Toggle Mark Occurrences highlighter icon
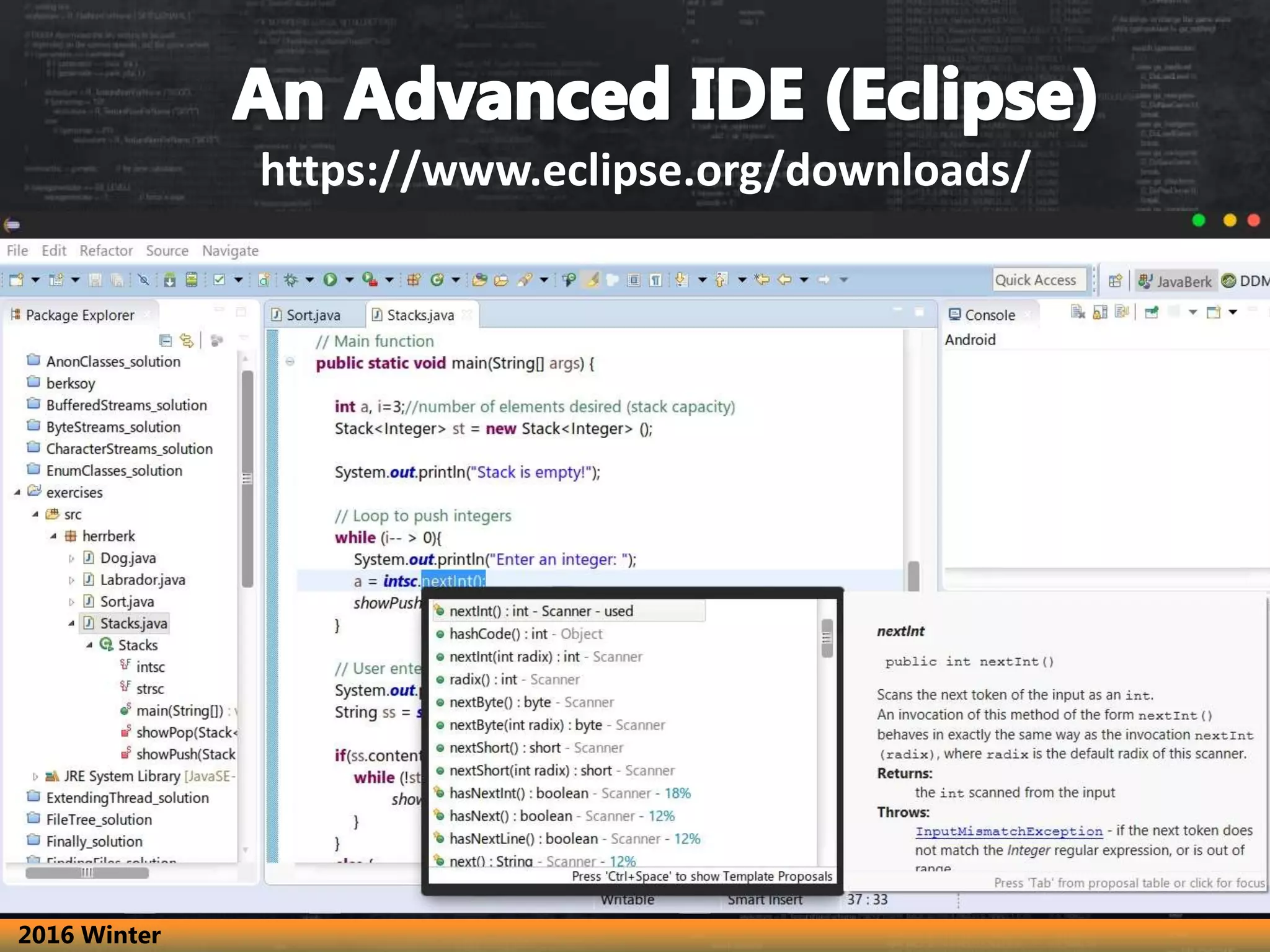The width and height of the screenshot is (1270, 952). 592,280
